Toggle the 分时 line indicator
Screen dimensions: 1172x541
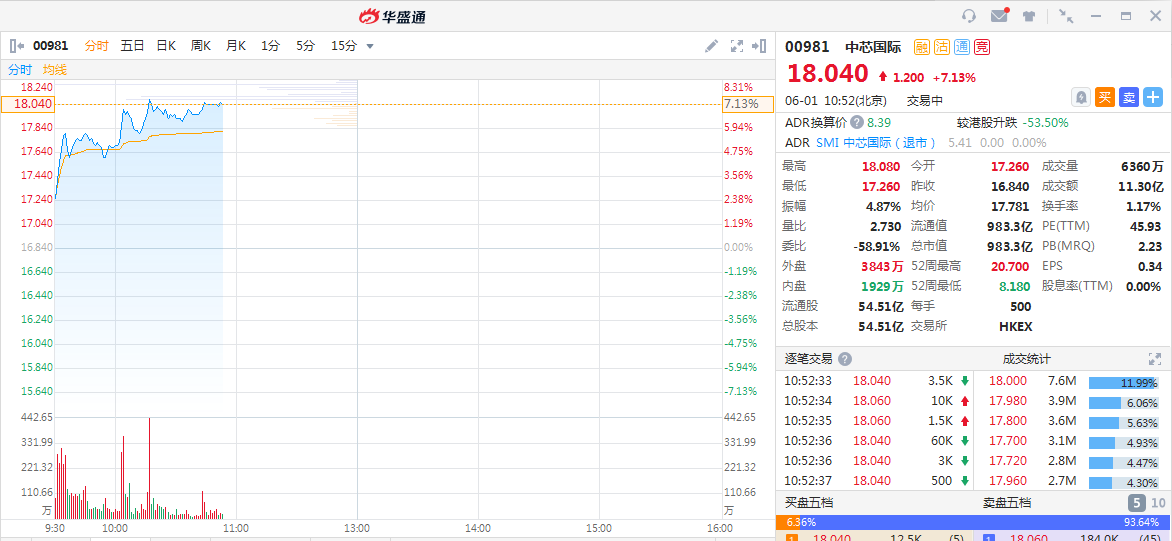point(20,70)
